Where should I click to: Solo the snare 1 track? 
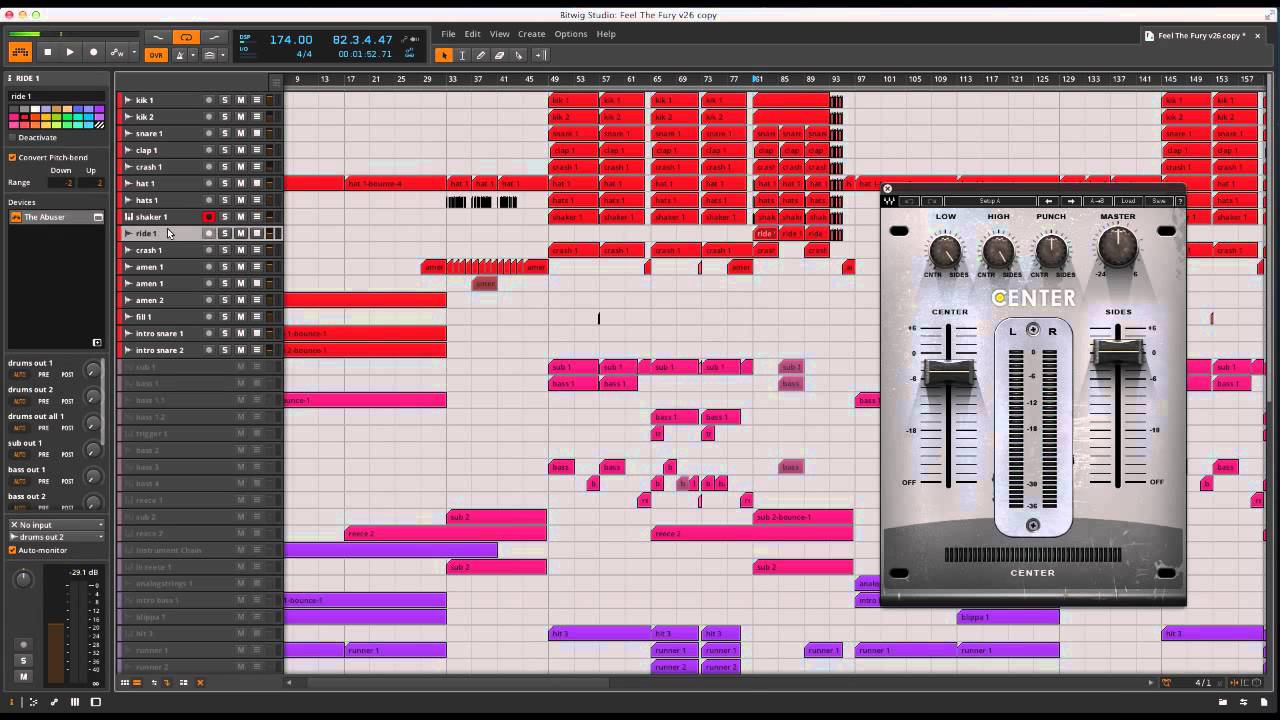225,133
